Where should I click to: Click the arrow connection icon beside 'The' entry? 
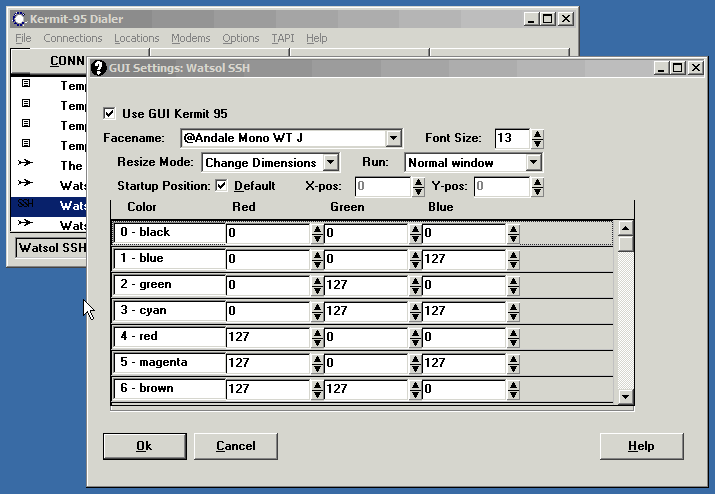[26, 163]
